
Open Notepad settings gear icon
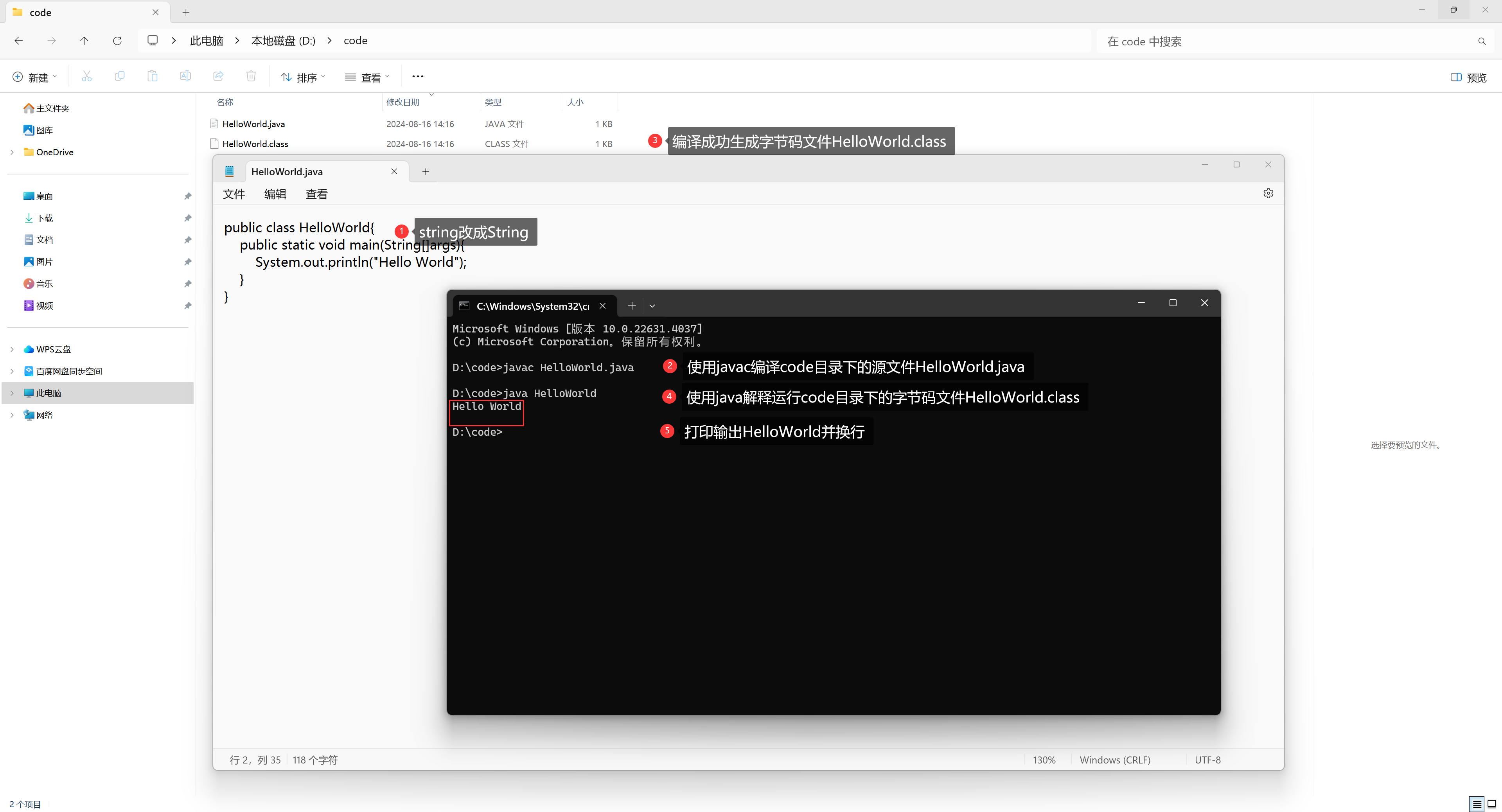(x=1268, y=194)
